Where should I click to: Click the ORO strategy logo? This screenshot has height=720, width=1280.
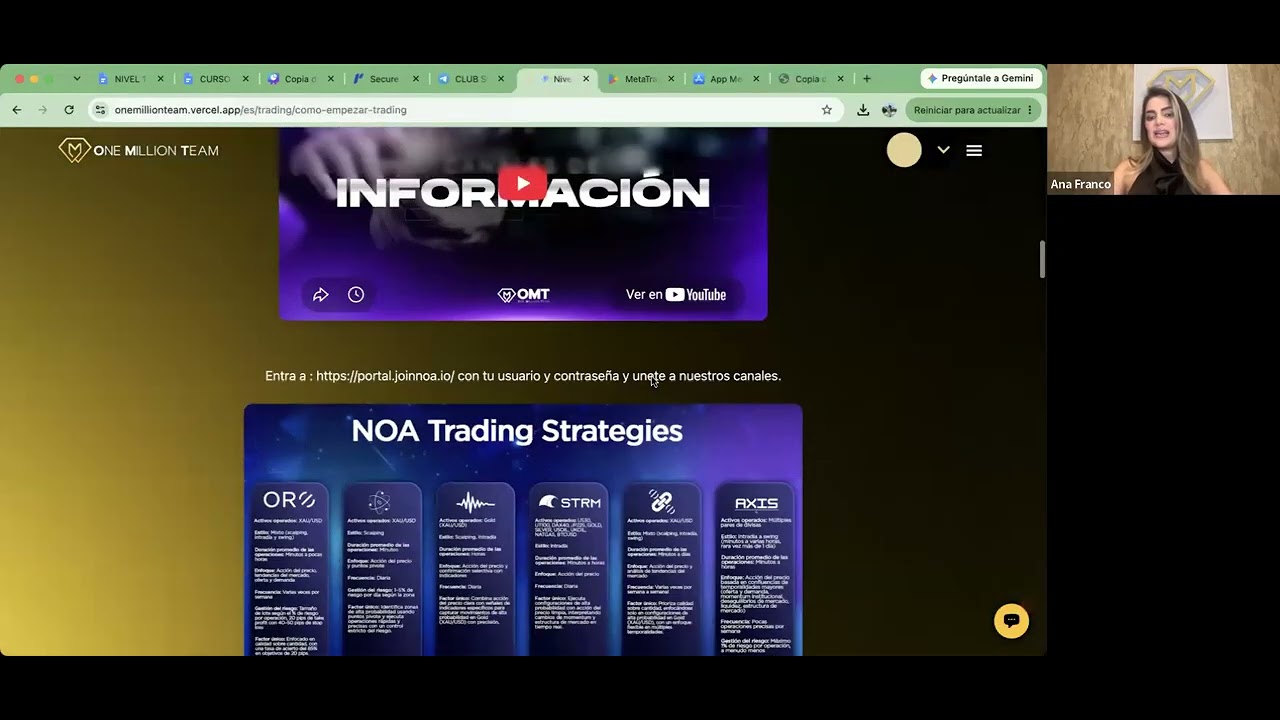tap(289, 500)
